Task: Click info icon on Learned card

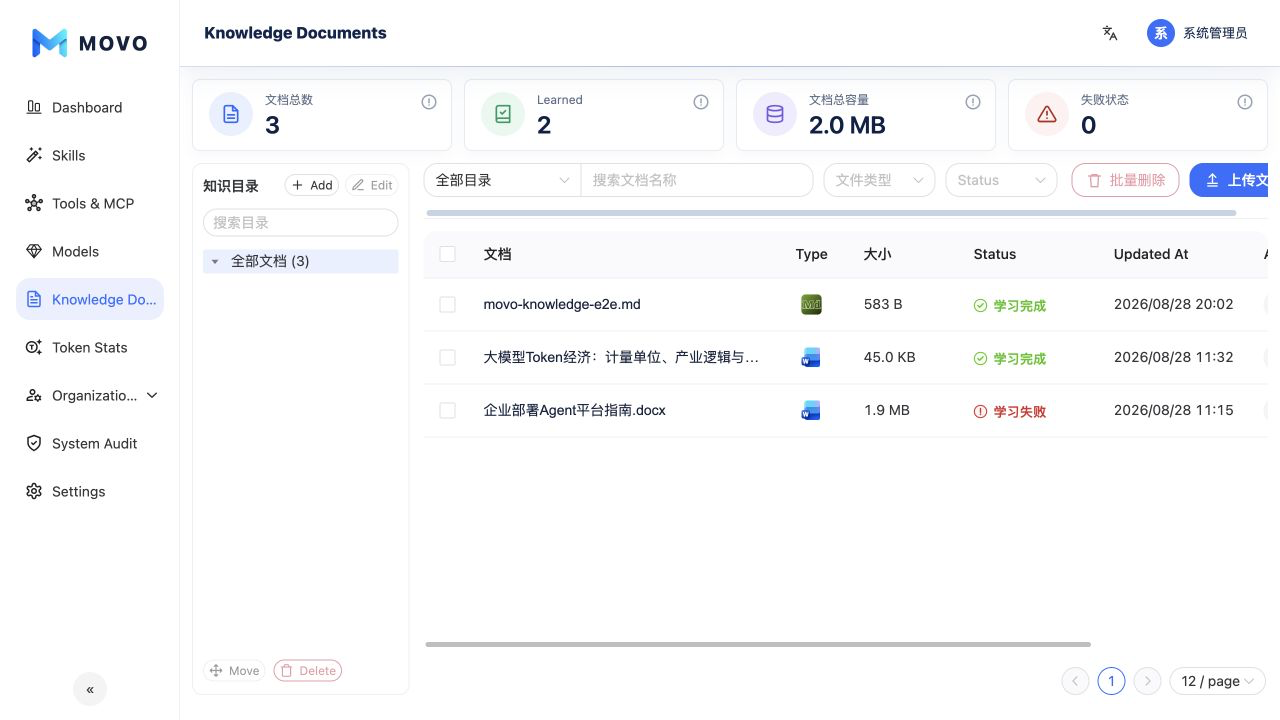Action: (x=701, y=102)
